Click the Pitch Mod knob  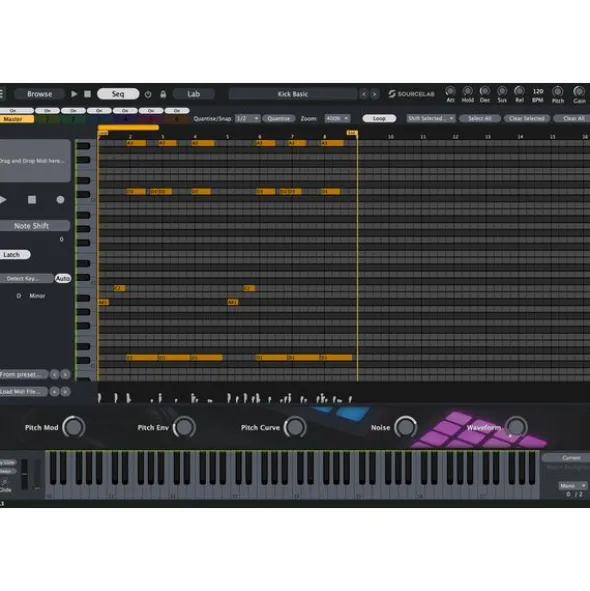click(74, 427)
